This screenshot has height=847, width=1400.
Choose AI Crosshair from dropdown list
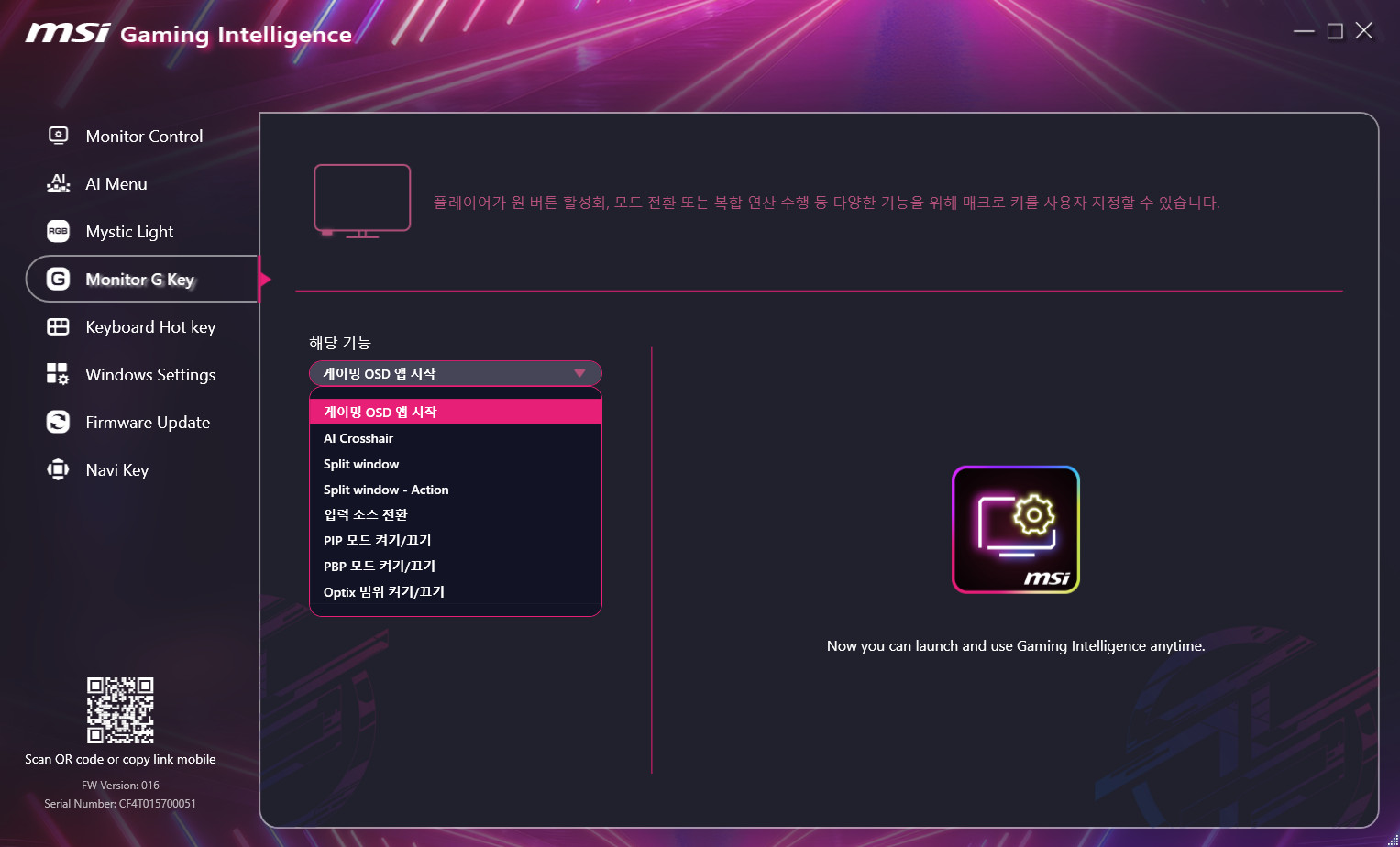click(x=358, y=438)
